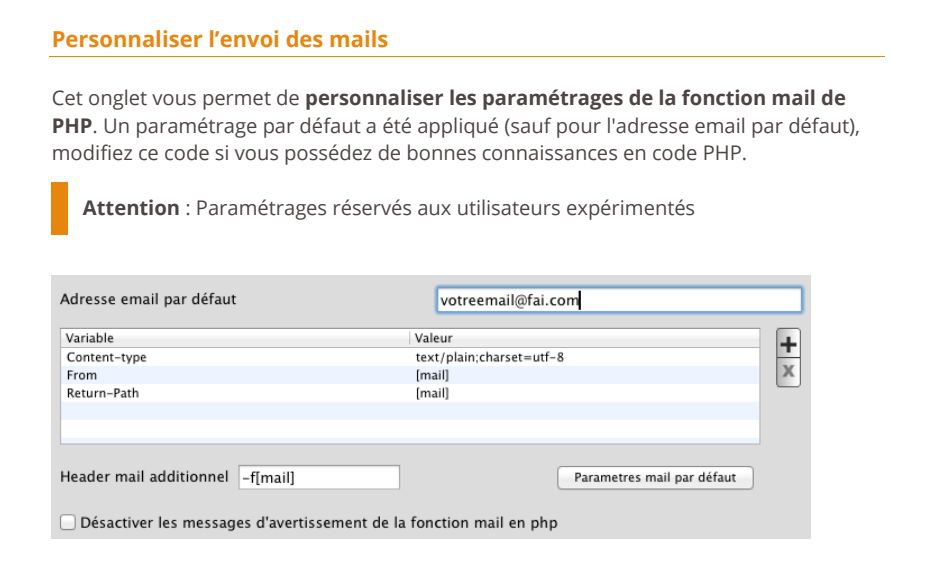Image resolution: width=931 pixels, height=578 pixels.
Task: Click the Désactiver les messages checkbox label text
Action: click(x=319, y=523)
